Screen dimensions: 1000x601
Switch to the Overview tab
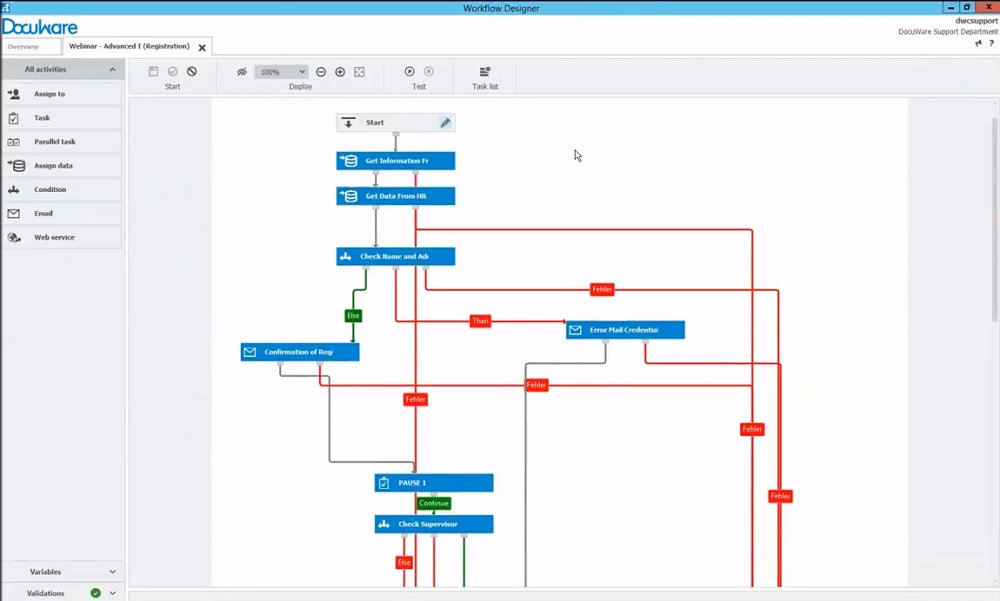[23, 47]
